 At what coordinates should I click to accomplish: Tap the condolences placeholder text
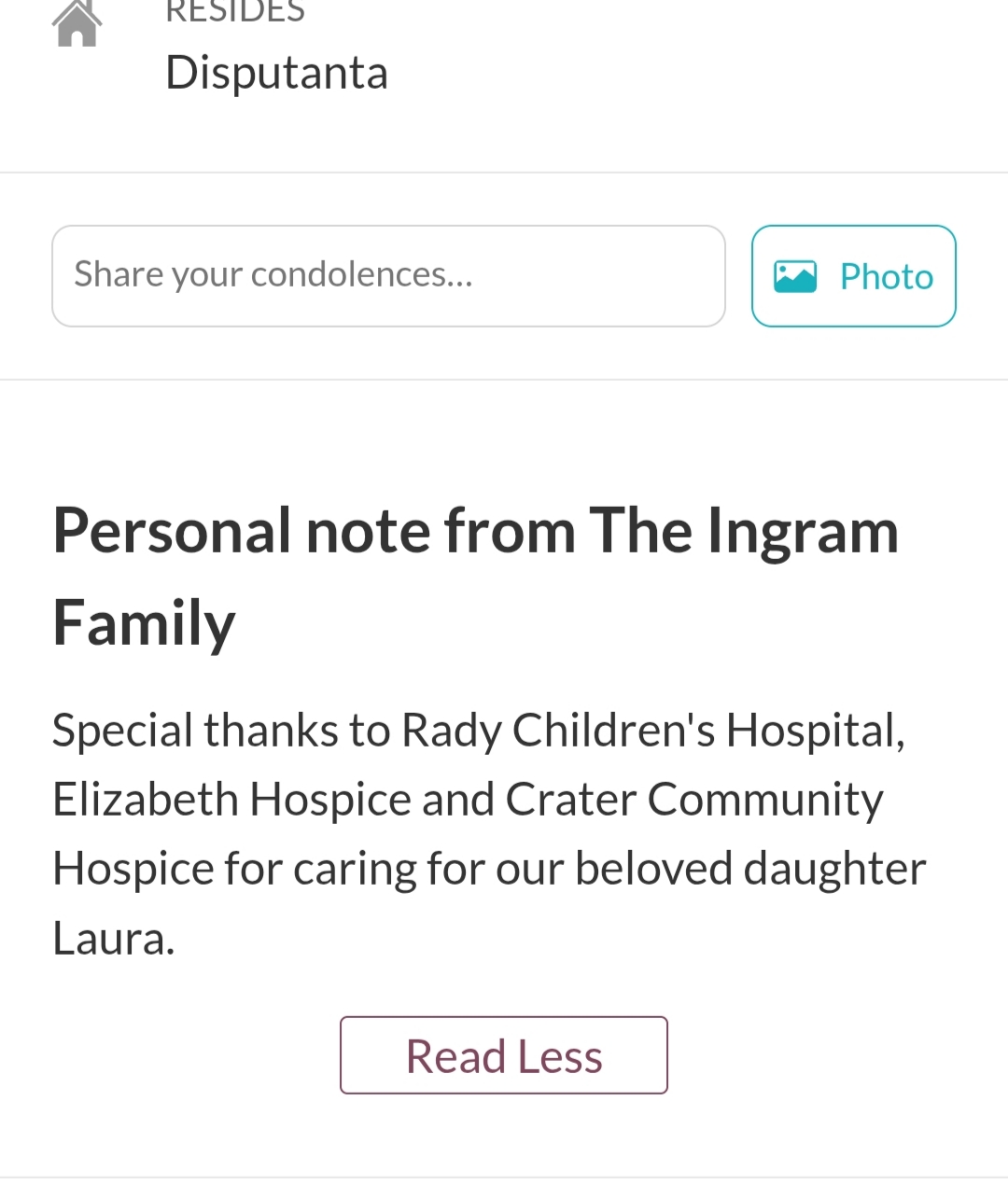coord(273,274)
